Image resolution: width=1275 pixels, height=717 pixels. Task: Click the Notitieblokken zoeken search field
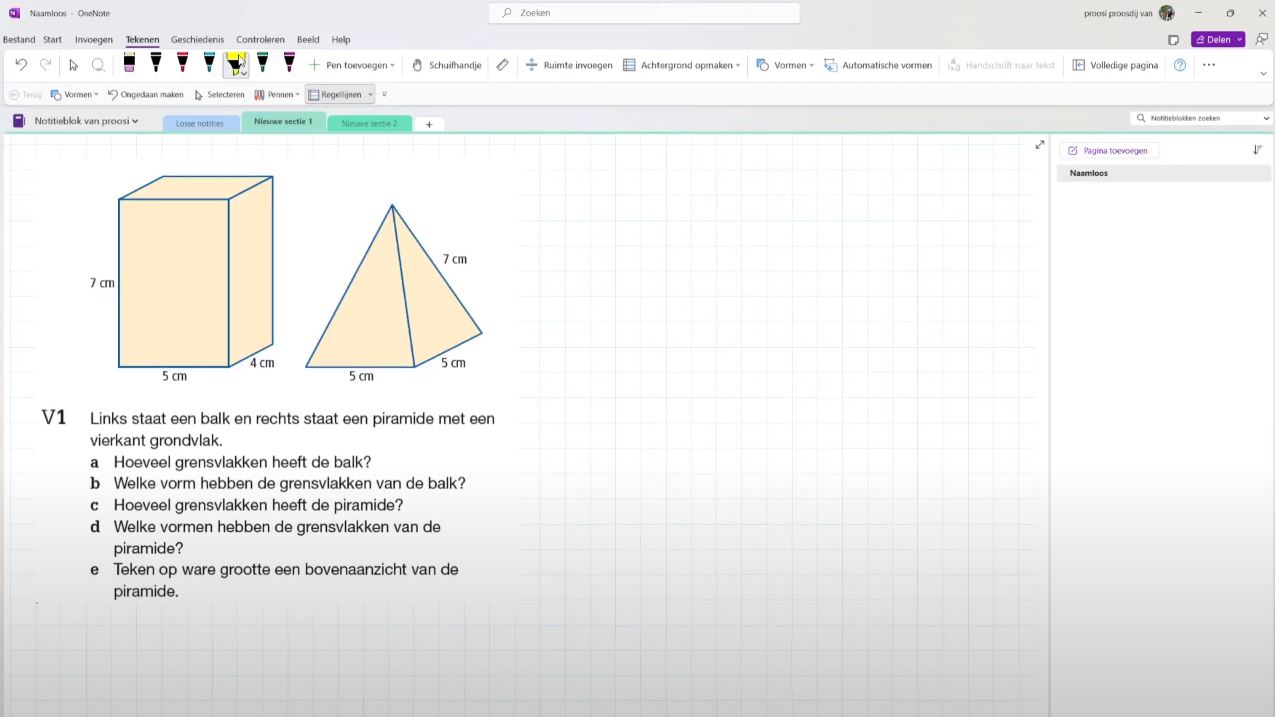tap(1195, 118)
